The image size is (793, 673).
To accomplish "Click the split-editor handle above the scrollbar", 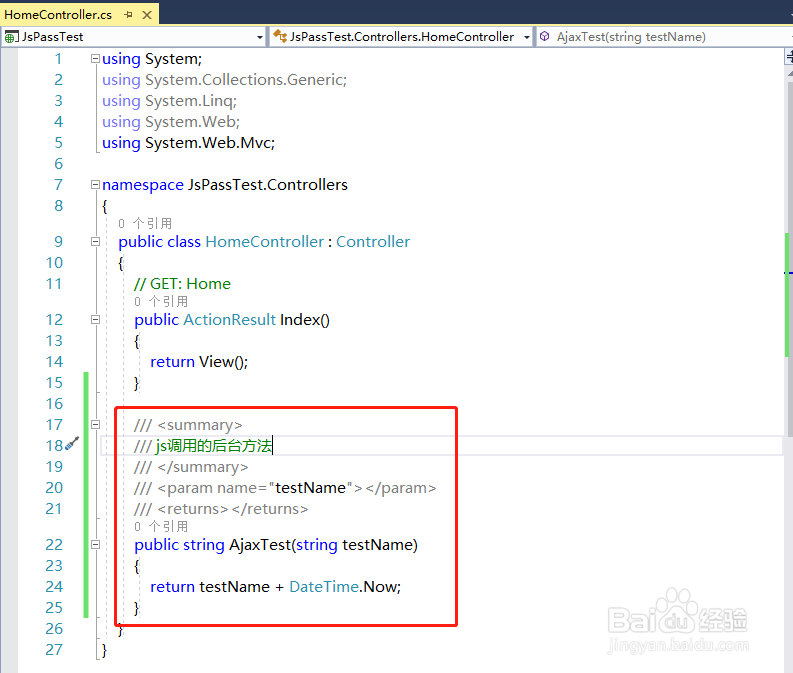I will click(789, 57).
